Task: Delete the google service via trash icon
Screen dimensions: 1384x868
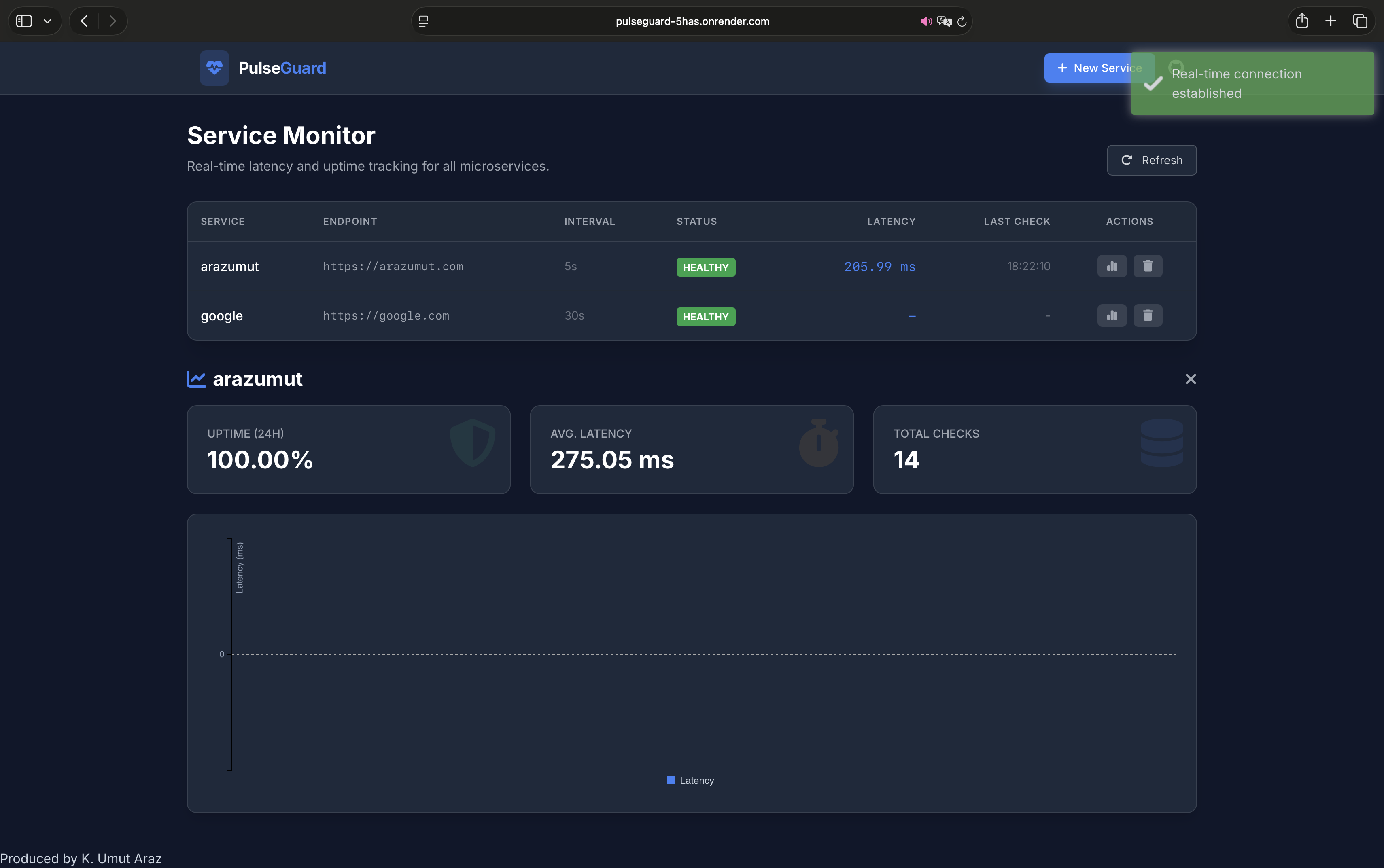Action: click(x=1148, y=315)
